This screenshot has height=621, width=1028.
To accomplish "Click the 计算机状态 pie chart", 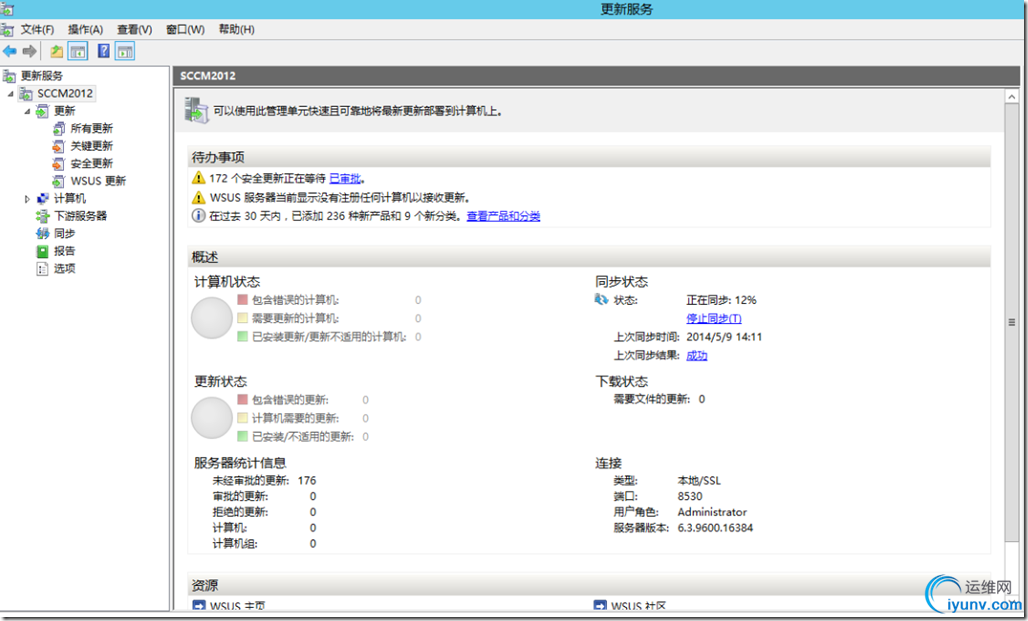I will pos(212,318).
